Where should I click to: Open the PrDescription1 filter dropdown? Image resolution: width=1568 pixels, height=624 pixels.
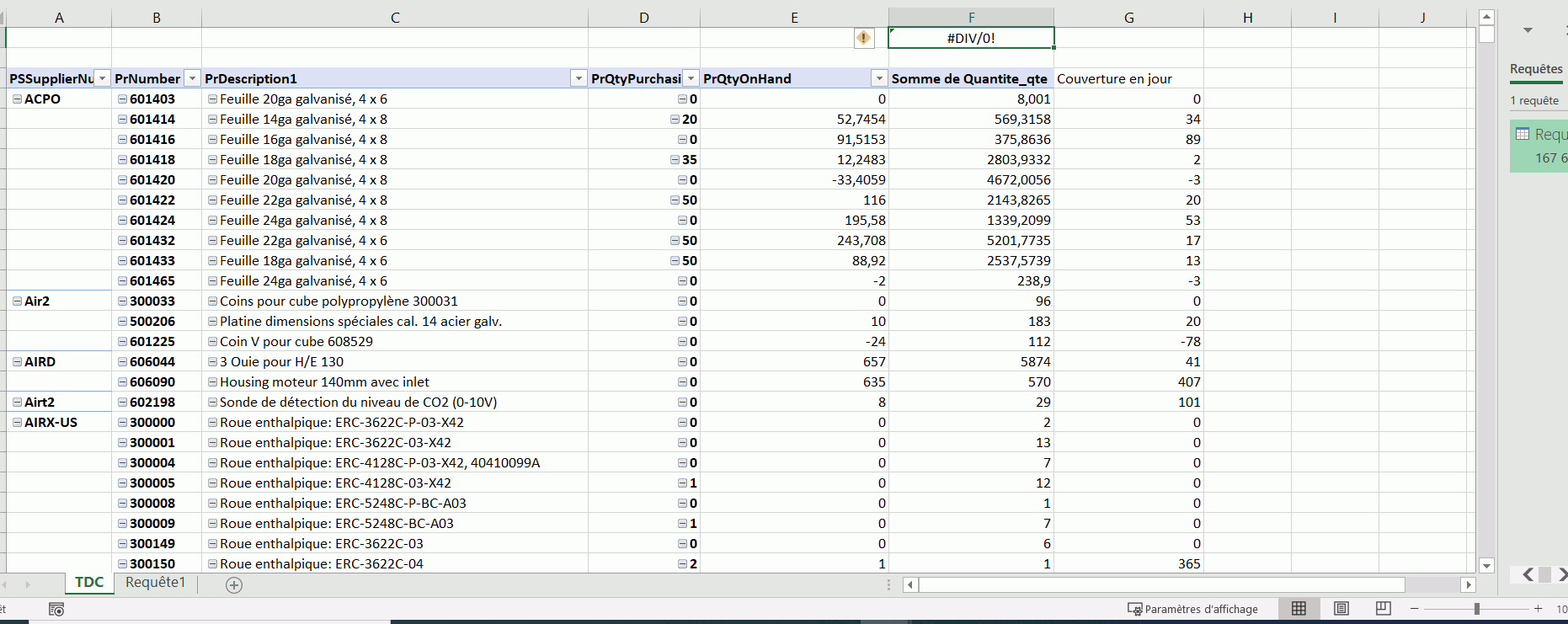(579, 78)
